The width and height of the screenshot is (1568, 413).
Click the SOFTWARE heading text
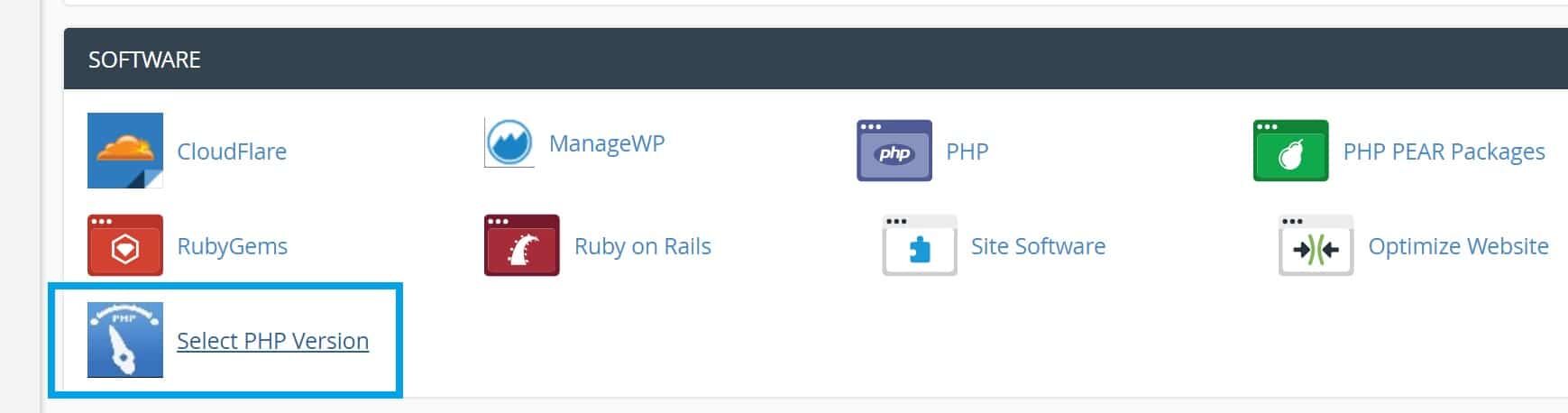point(144,60)
